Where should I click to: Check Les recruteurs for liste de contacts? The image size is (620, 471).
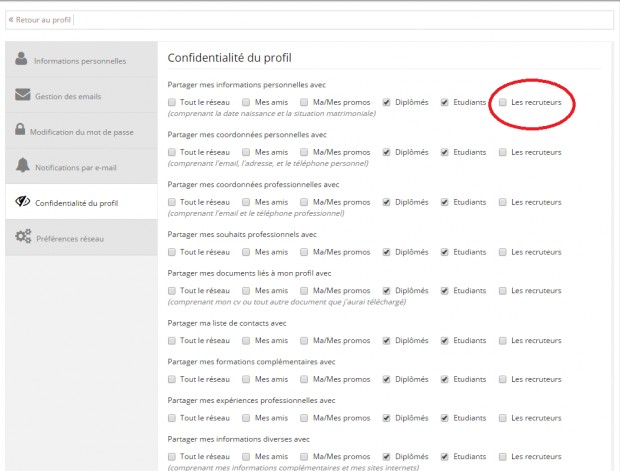tap(503, 340)
